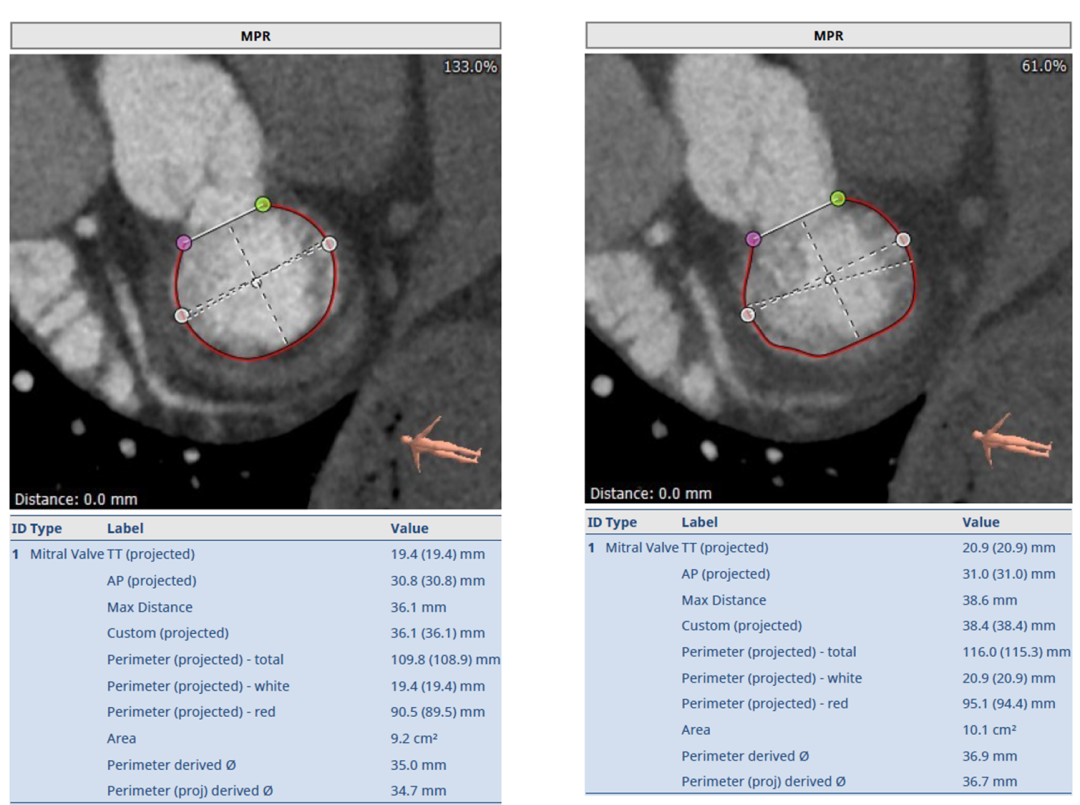Image resolution: width=1080 pixels, height=805 pixels.
Task: Click the Value column header above 19.4 mm
Action: (x=409, y=528)
